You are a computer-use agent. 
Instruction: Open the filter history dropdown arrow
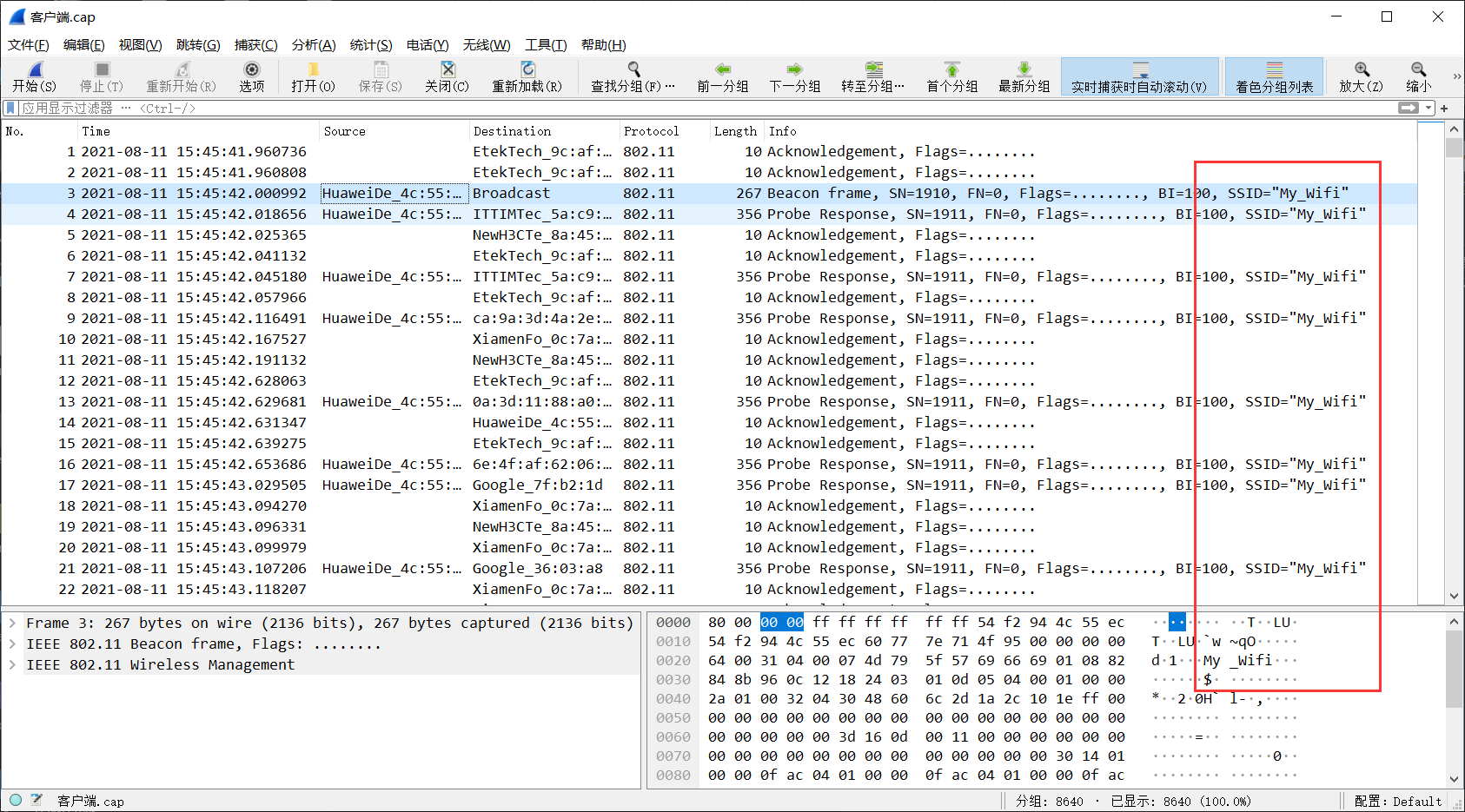1429,108
